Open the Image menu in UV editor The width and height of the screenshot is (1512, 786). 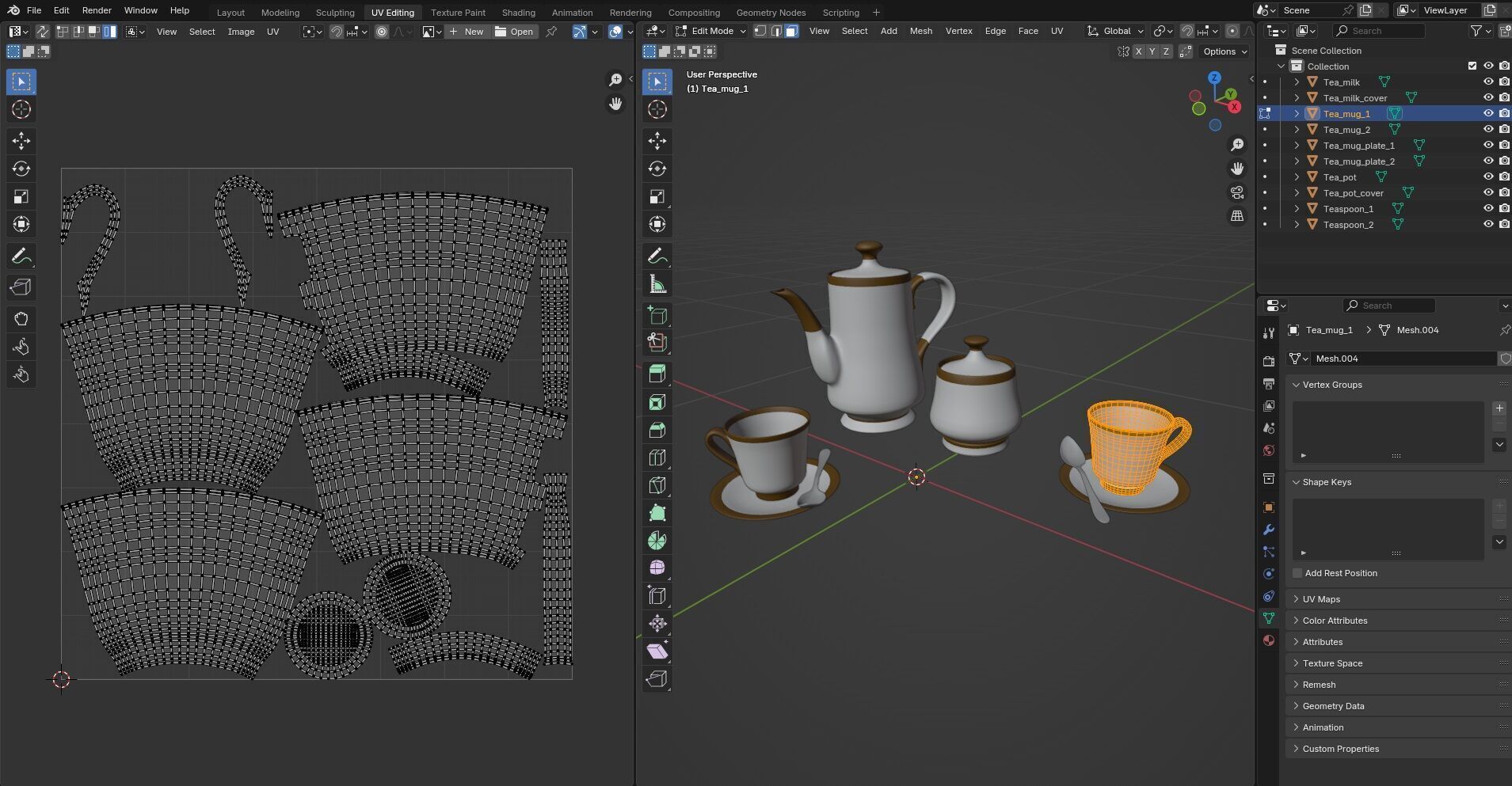241,32
